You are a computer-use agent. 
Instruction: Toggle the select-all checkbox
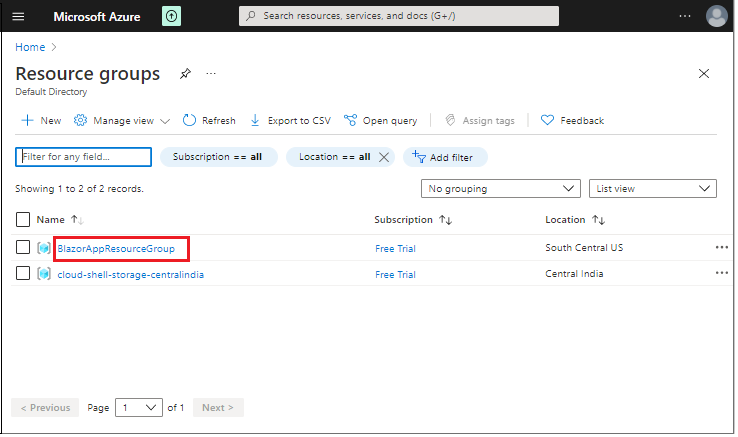[23, 219]
